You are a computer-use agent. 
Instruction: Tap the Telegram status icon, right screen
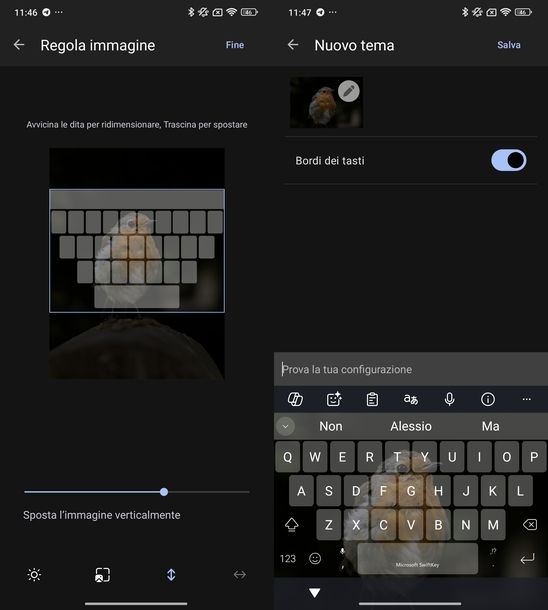320,12
